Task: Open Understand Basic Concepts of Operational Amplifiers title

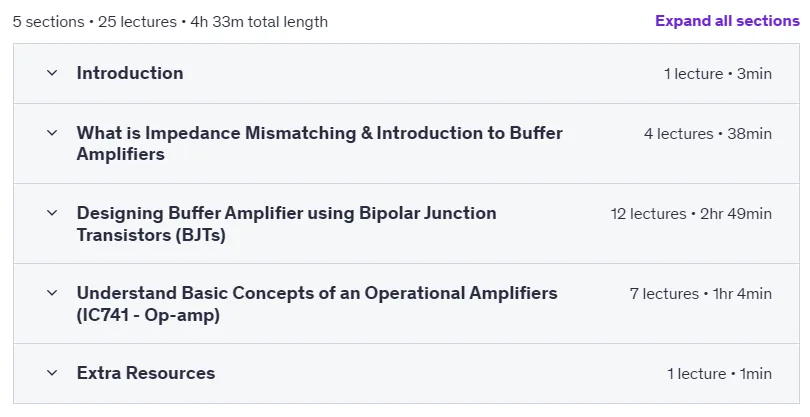Action: click(x=317, y=304)
